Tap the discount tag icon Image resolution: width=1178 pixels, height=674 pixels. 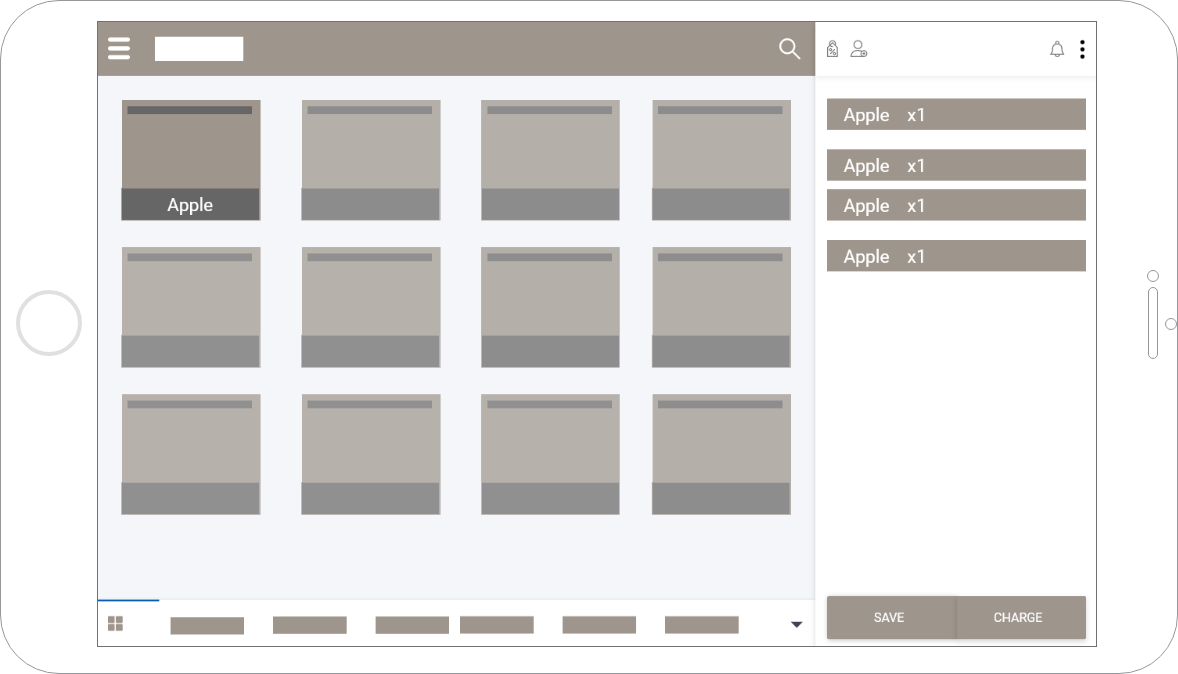click(x=832, y=49)
